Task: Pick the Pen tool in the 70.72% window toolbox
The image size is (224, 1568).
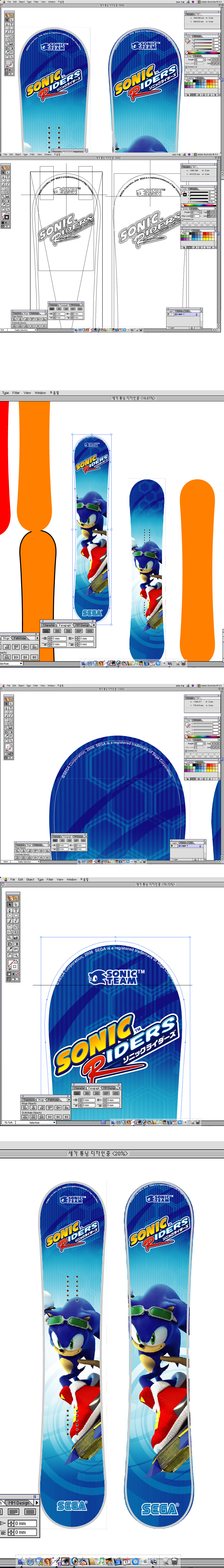Action: [10, 911]
